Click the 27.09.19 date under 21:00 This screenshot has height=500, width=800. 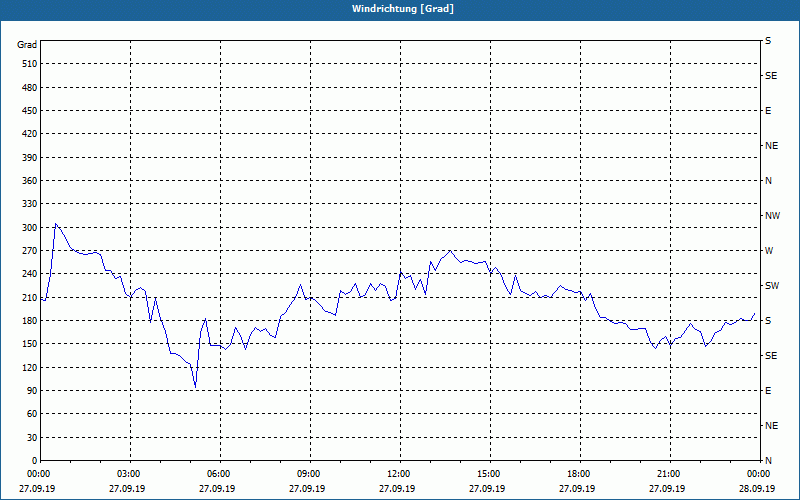(x=667, y=488)
